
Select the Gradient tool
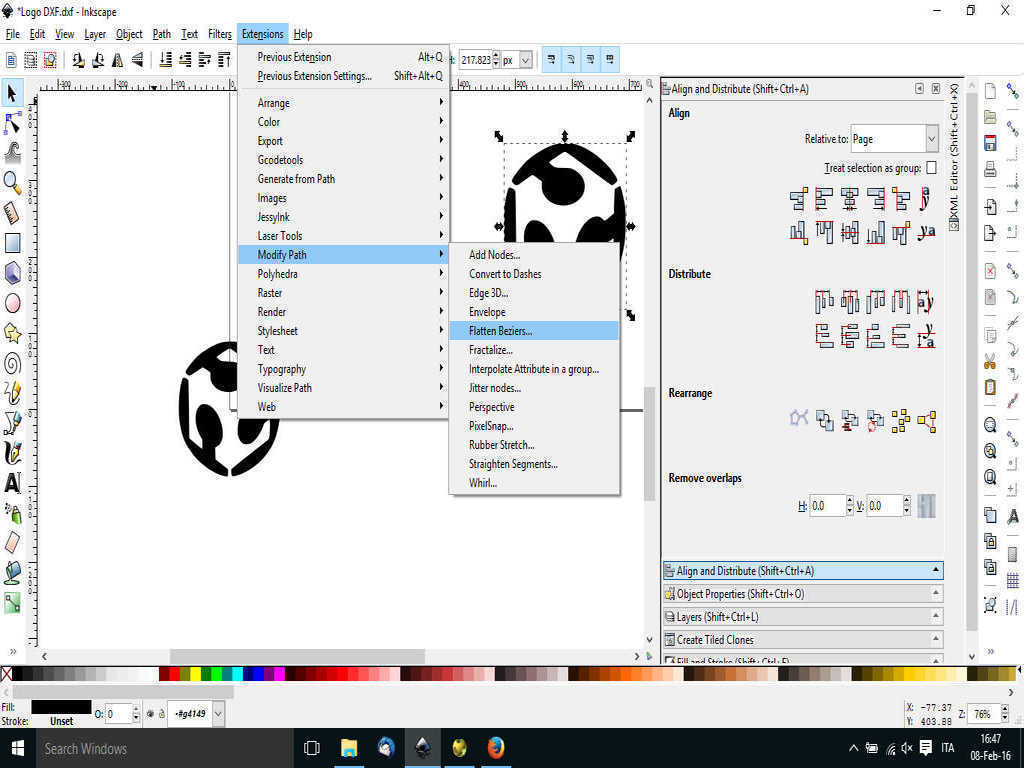coord(12,603)
